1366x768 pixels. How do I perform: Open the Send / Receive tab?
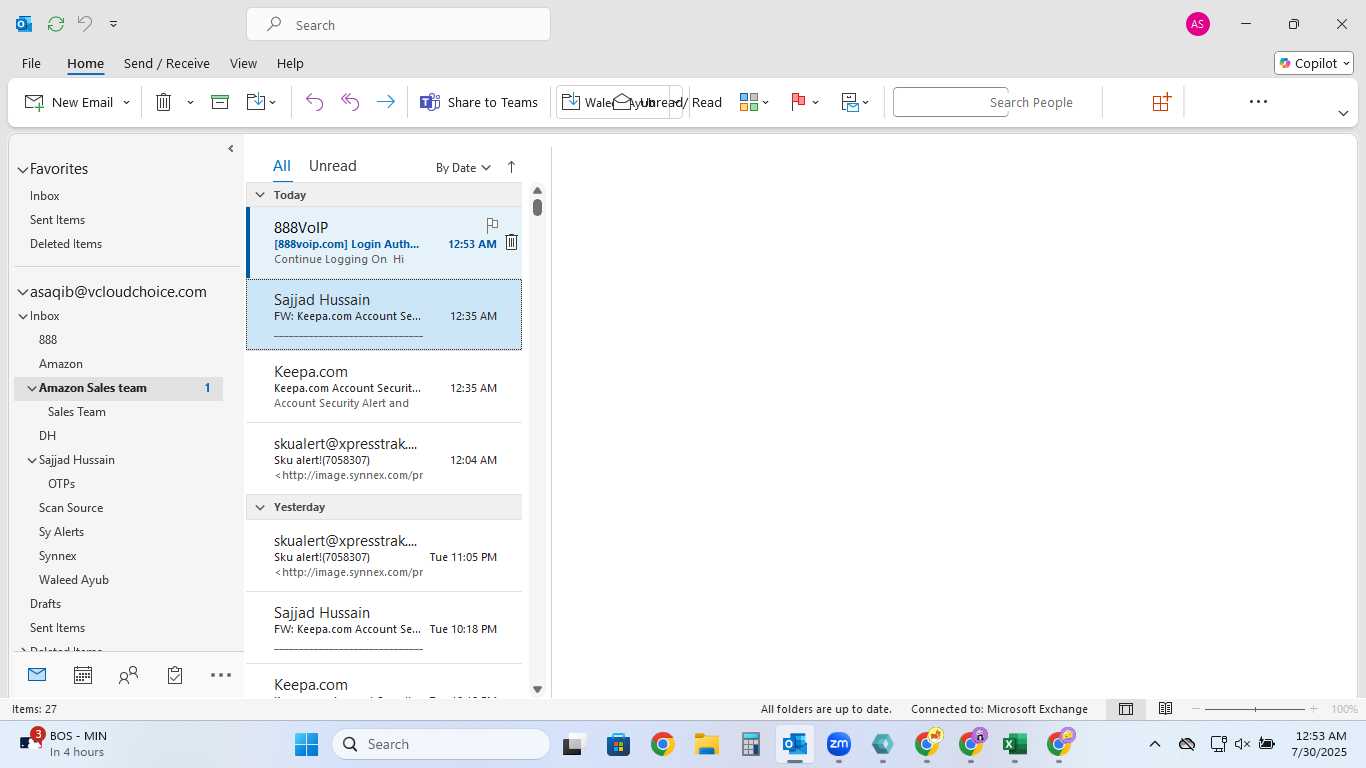pyautogui.click(x=167, y=63)
